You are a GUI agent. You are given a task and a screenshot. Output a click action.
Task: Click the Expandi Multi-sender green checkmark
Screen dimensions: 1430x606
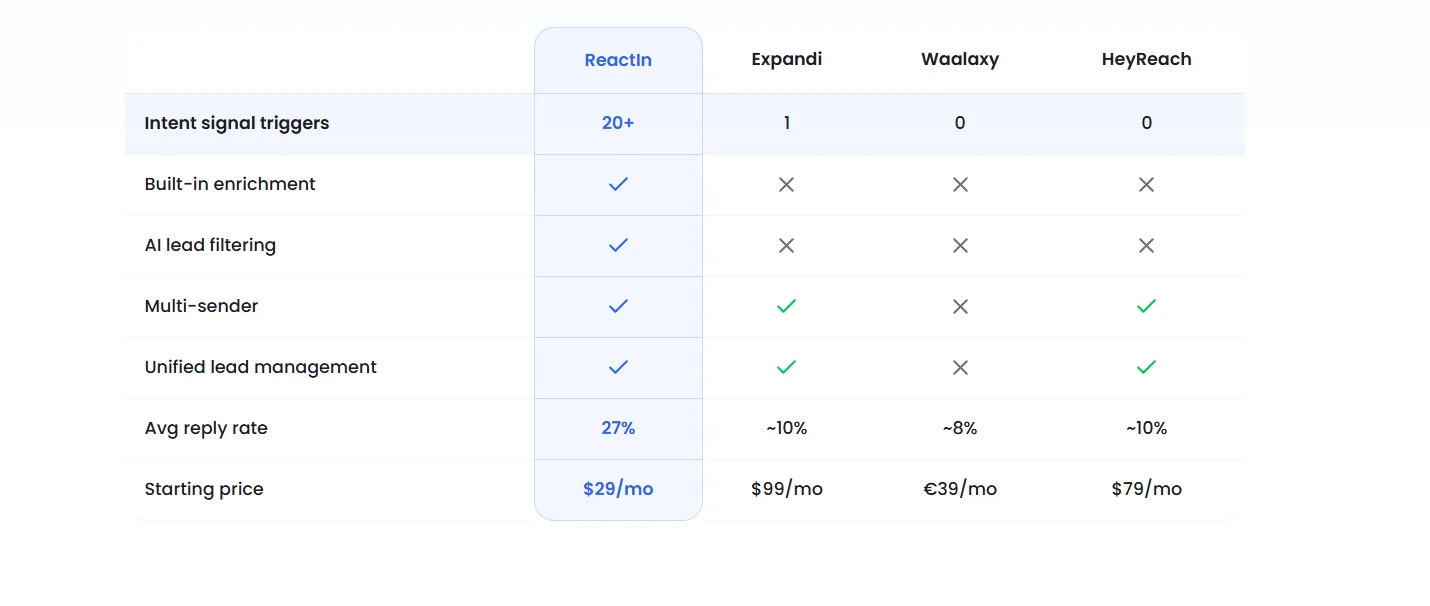tap(786, 306)
